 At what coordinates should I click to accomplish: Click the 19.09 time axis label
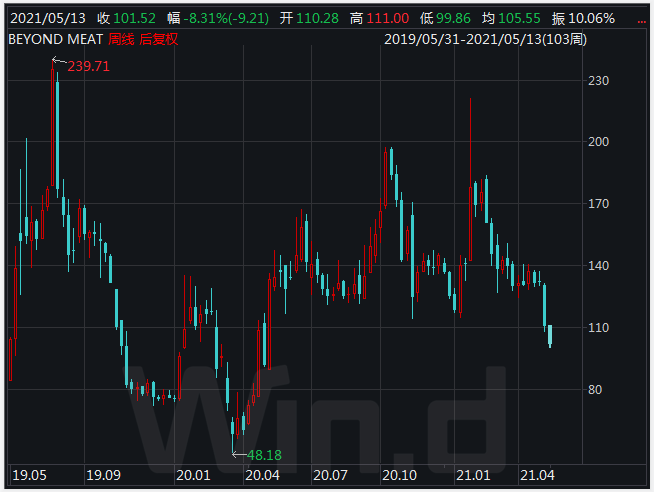click(x=103, y=475)
